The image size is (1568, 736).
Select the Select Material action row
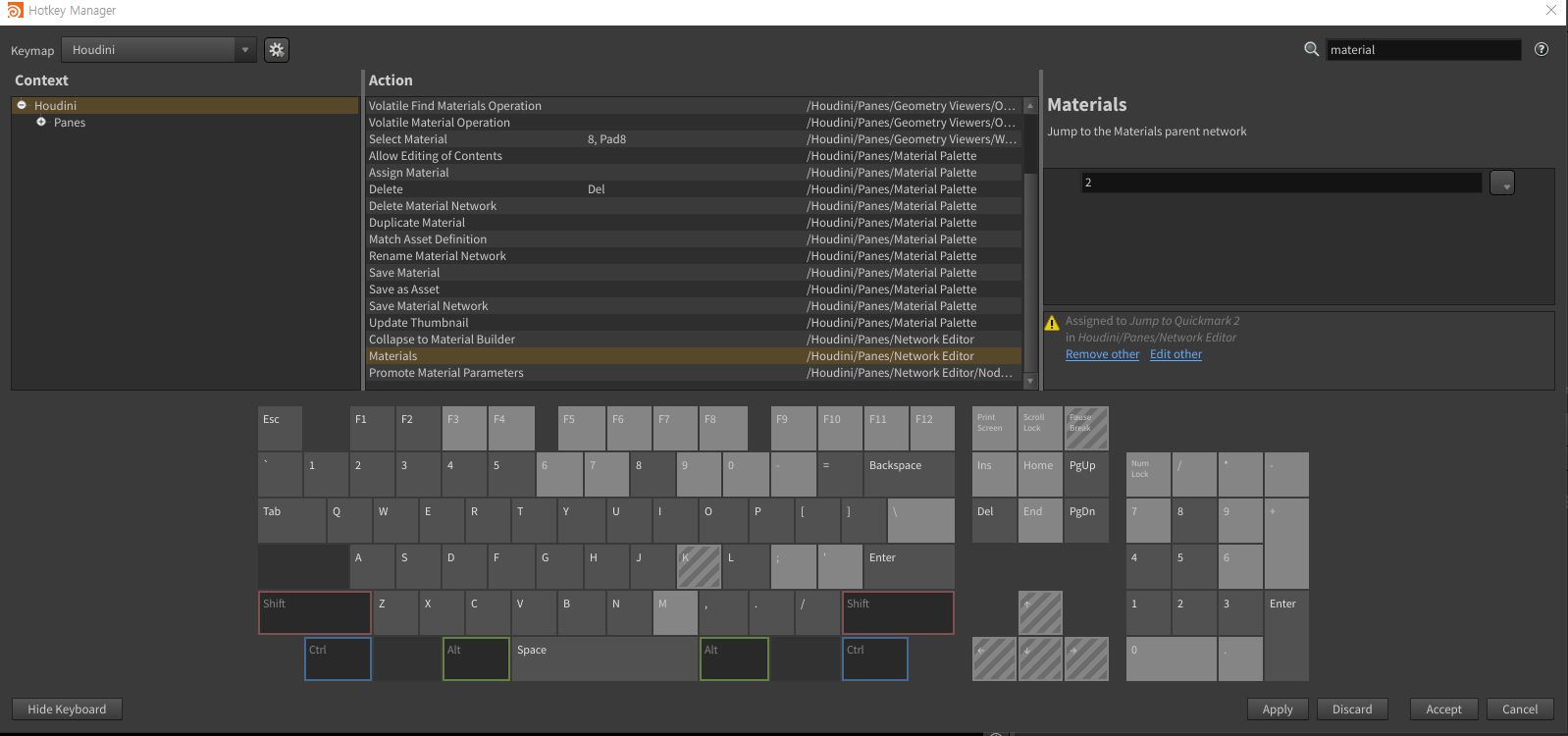[x=694, y=139]
